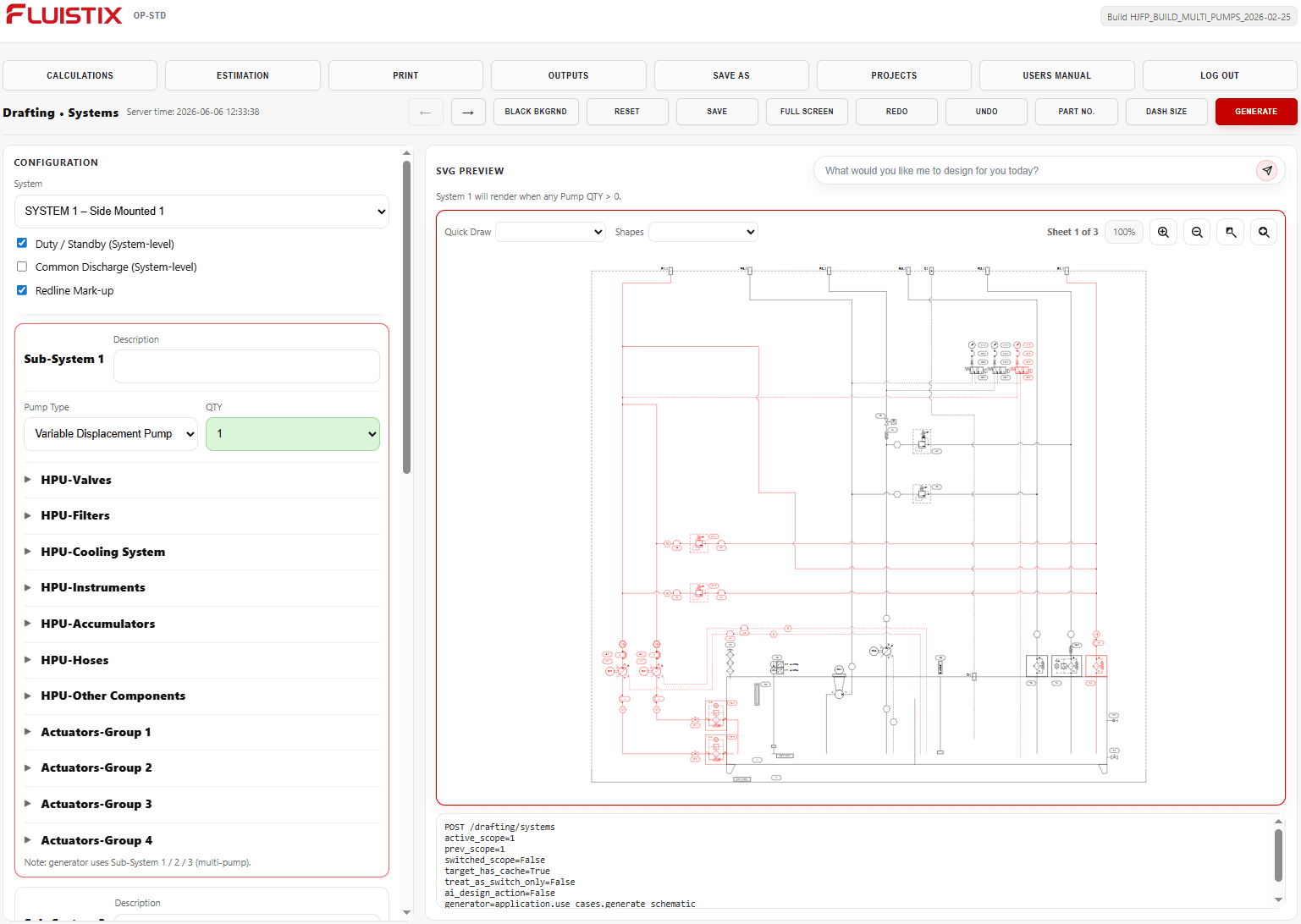Expand the Actuators-Group 4 section
The width and height of the screenshot is (1301, 924).
click(x=201, y=840)
